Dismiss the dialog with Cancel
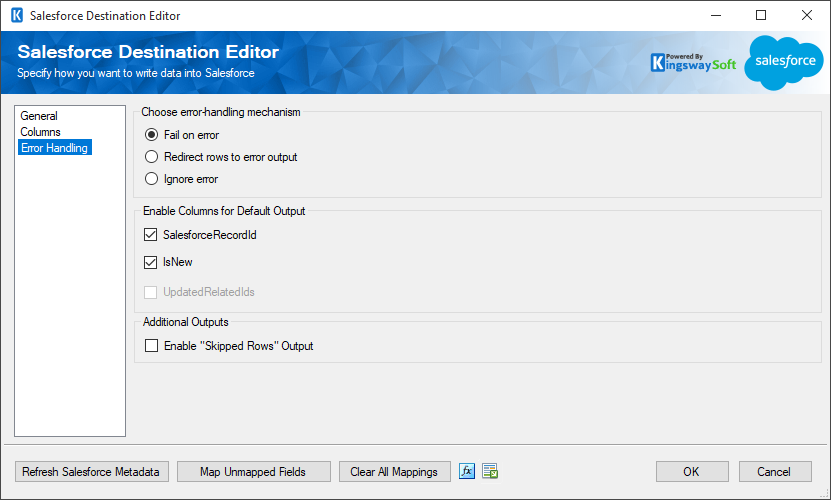The width and height of the screenshot is (831, 500). pyautogui.click(x=775, y=471)
